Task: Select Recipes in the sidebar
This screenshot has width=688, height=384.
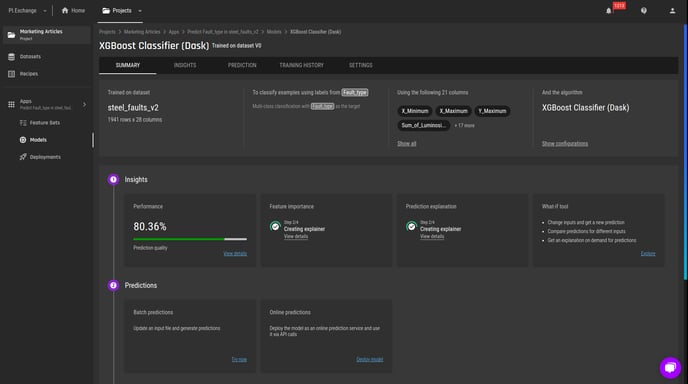Action: click(x=29, y=74)
